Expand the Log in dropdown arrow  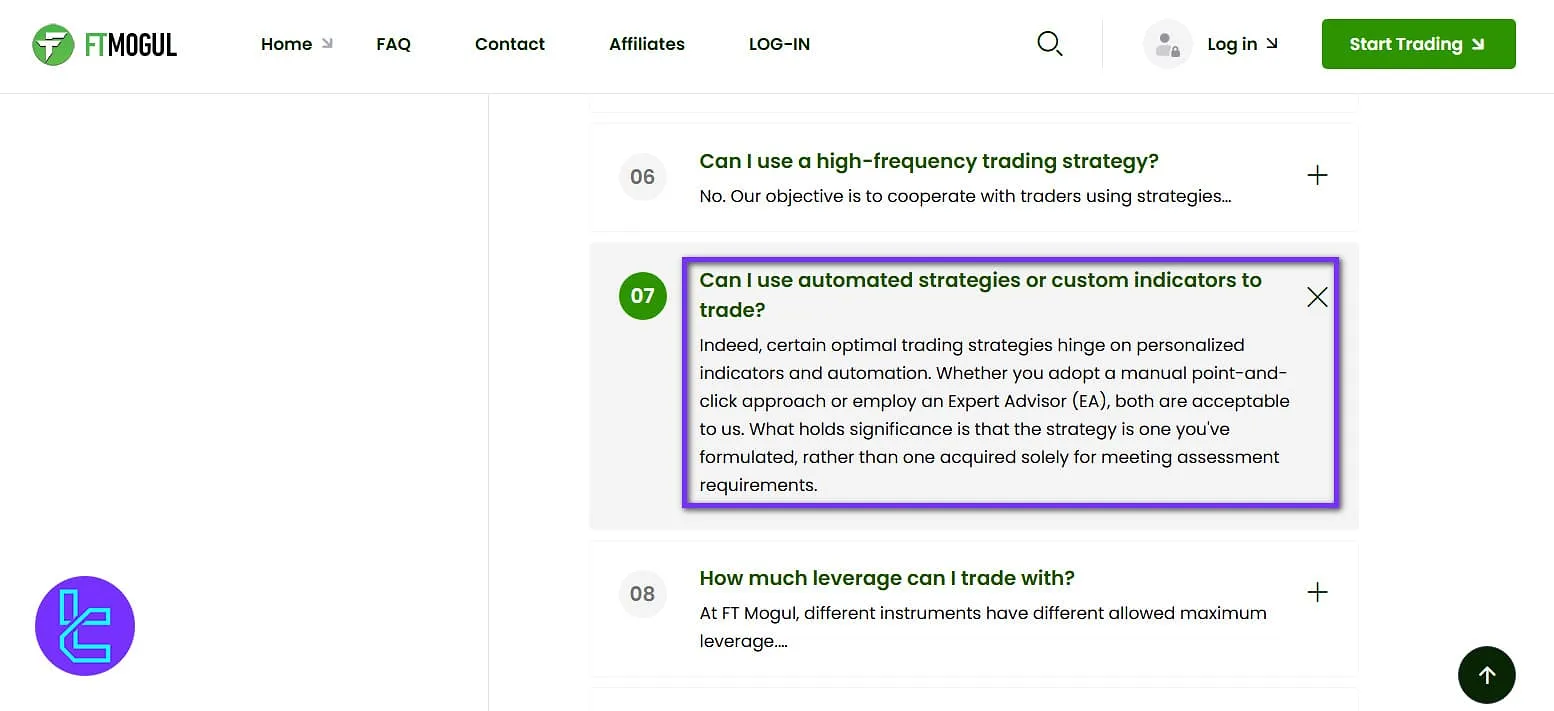coord(1271,43)
